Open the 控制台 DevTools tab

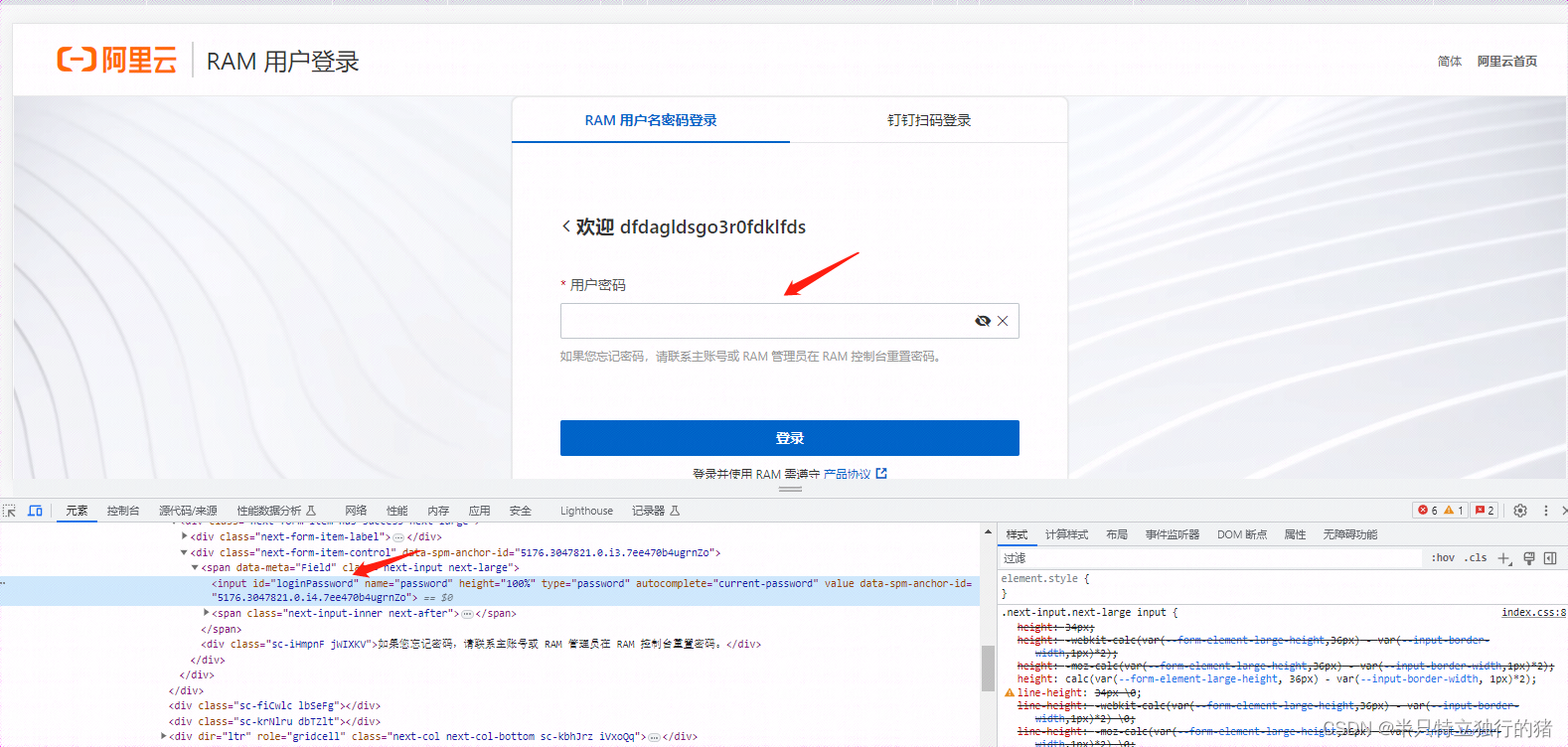(123, 511)
